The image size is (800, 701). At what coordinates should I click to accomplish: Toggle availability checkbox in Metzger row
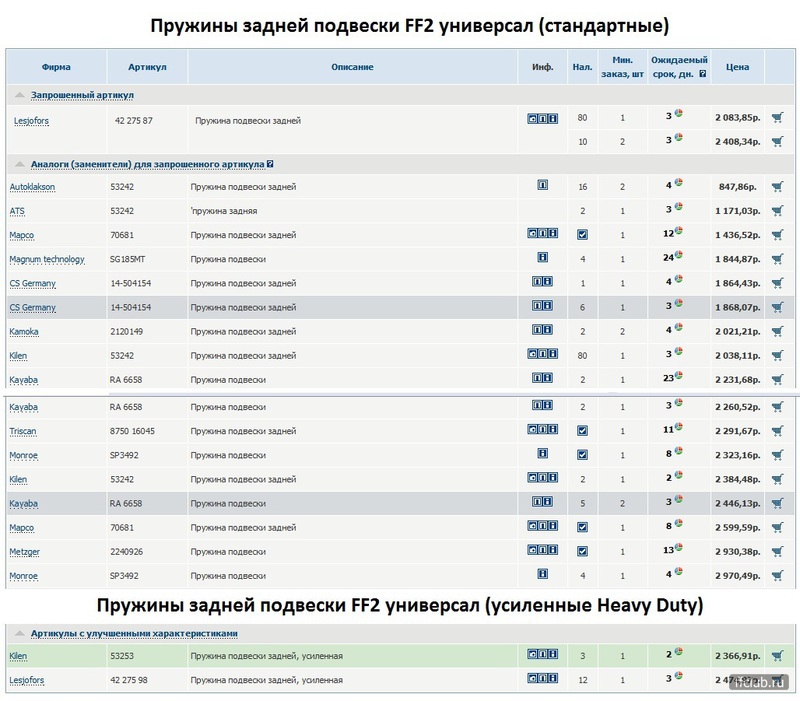[x=582, y=551]
